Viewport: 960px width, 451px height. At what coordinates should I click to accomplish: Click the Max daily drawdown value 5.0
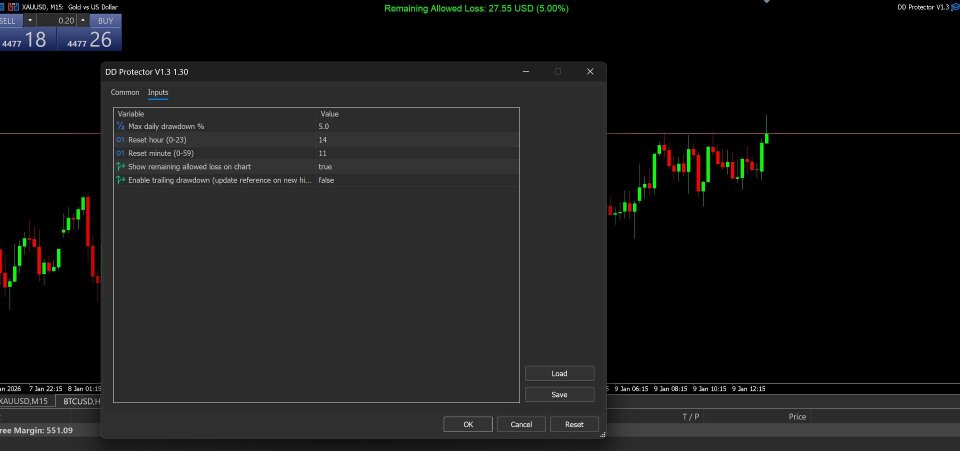click(x=324, y=126)
